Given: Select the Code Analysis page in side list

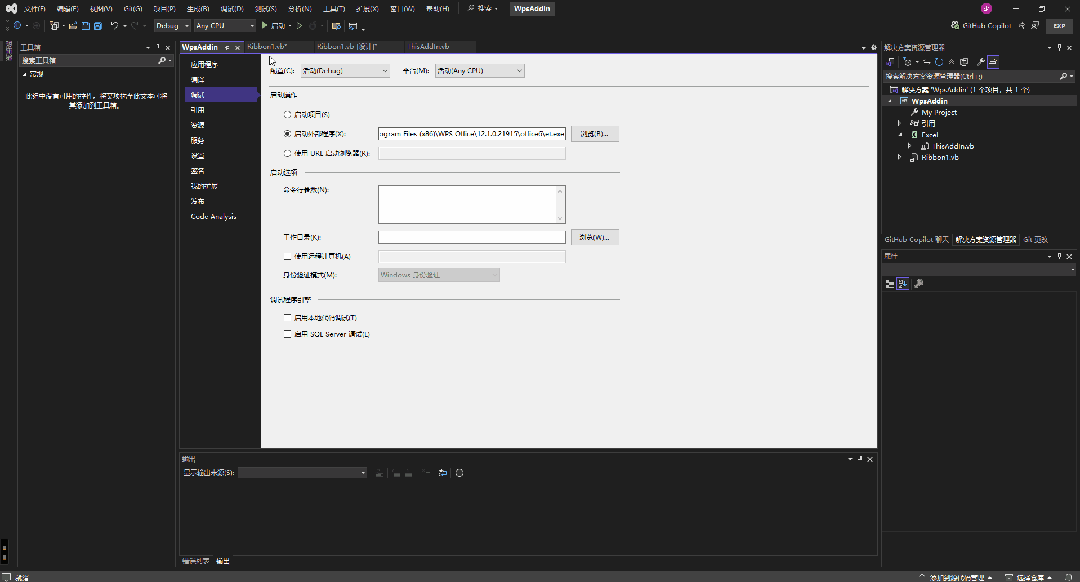Looking at the screenshot, I should [213, 216].
